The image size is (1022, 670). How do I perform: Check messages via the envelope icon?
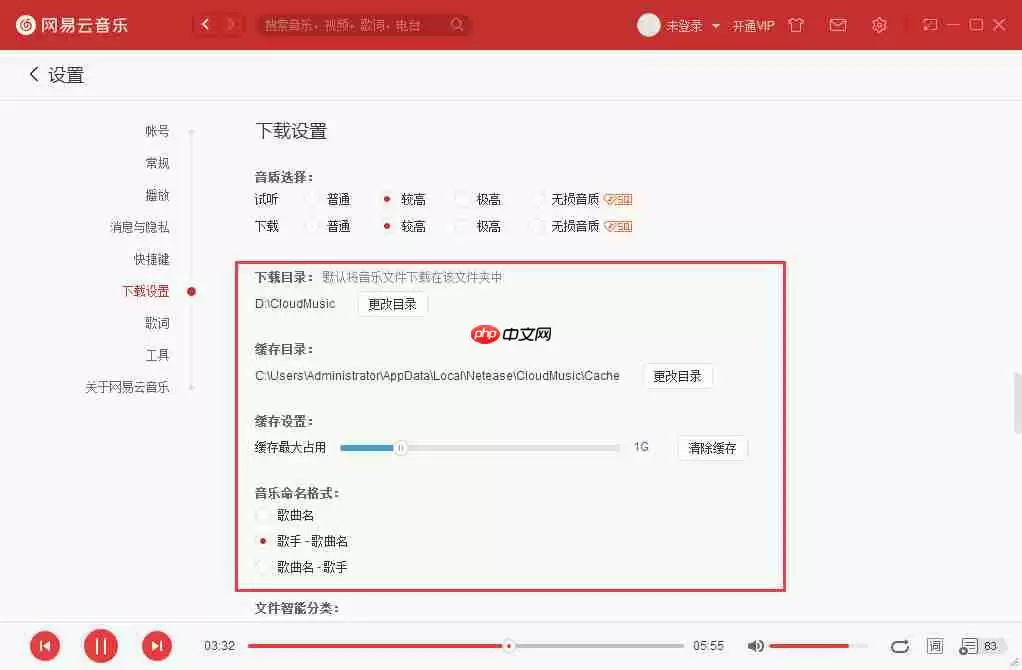pos(837,25)
